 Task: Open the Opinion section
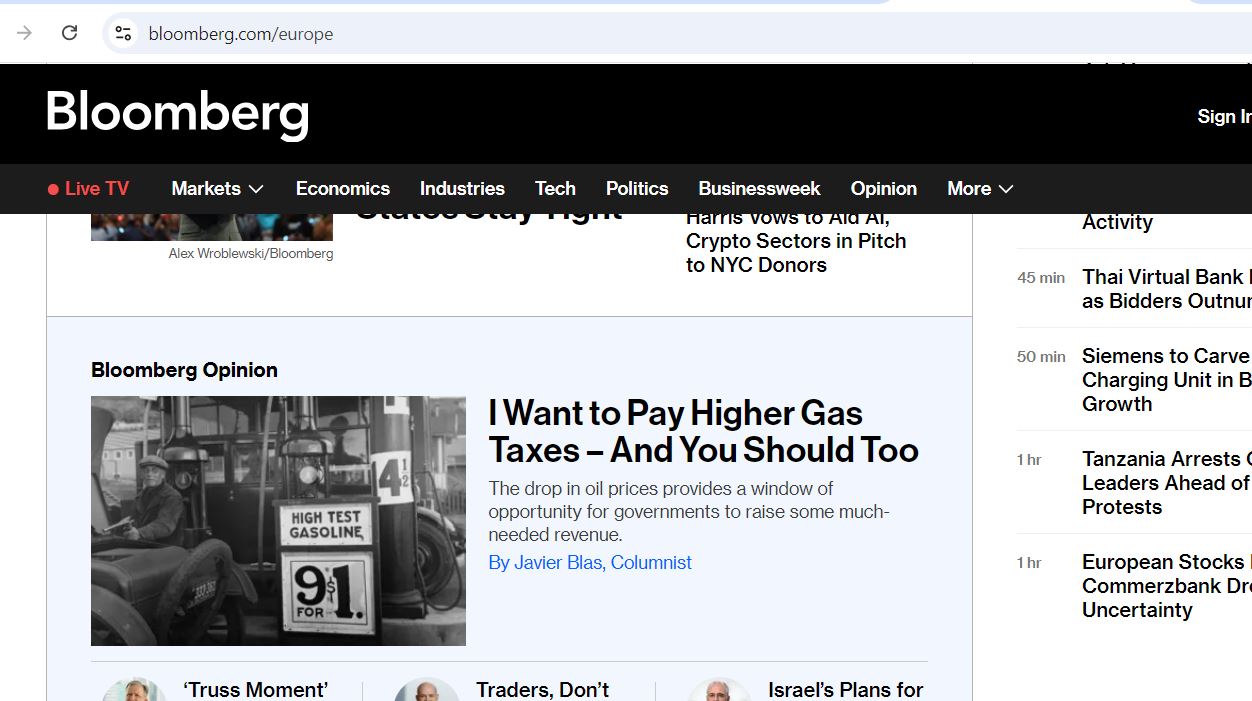(x=883, y=188)
